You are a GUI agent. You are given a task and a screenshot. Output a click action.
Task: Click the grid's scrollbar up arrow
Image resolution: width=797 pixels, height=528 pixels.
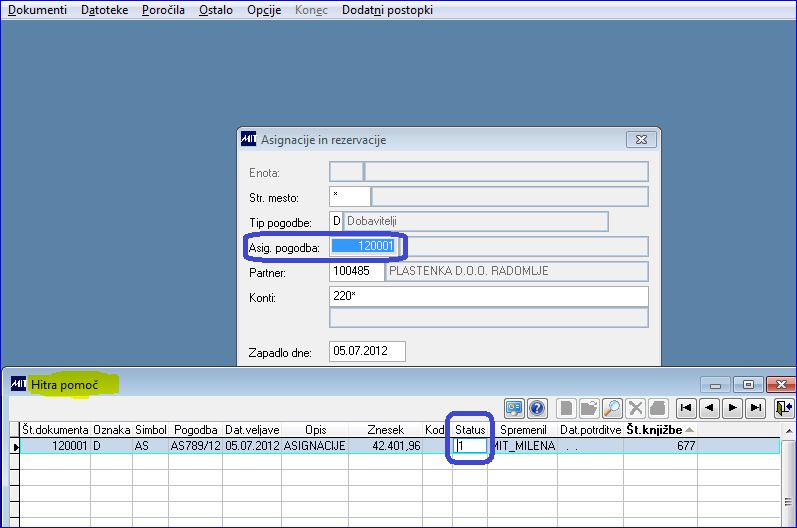coord(788,431)
